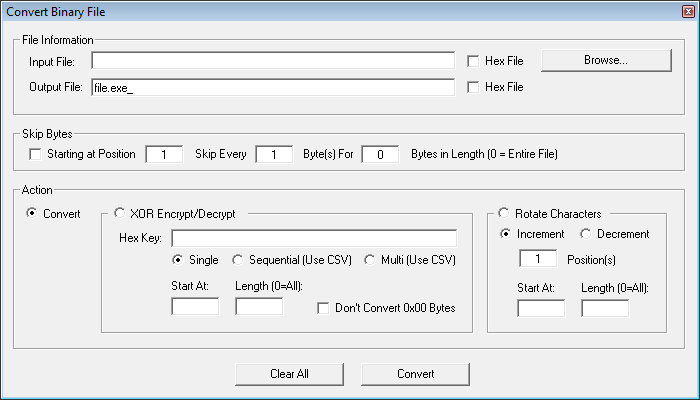Screen dimensions: 700x400
Task: Choose Sequential (Use CSV) key mode
Action: [x=238, y=260]
